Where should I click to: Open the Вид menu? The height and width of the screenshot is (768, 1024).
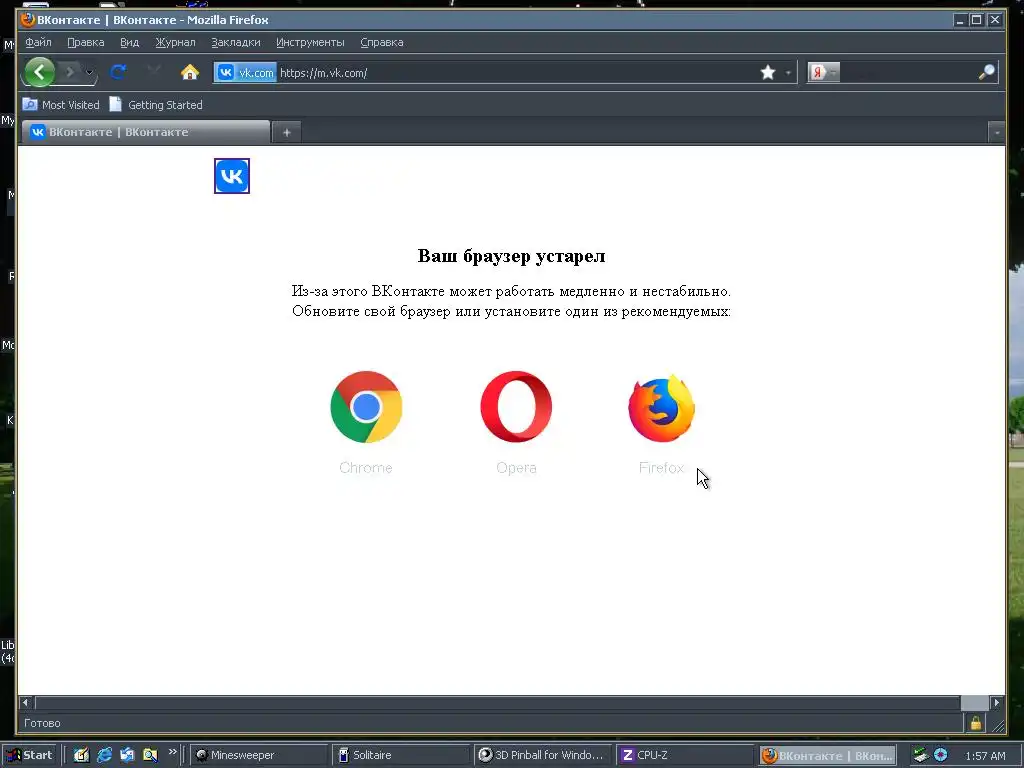[x=129, y=42]
